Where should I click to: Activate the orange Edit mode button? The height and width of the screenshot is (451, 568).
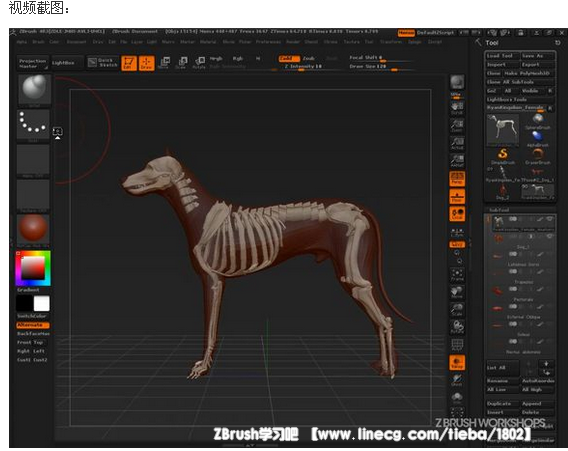129,63
